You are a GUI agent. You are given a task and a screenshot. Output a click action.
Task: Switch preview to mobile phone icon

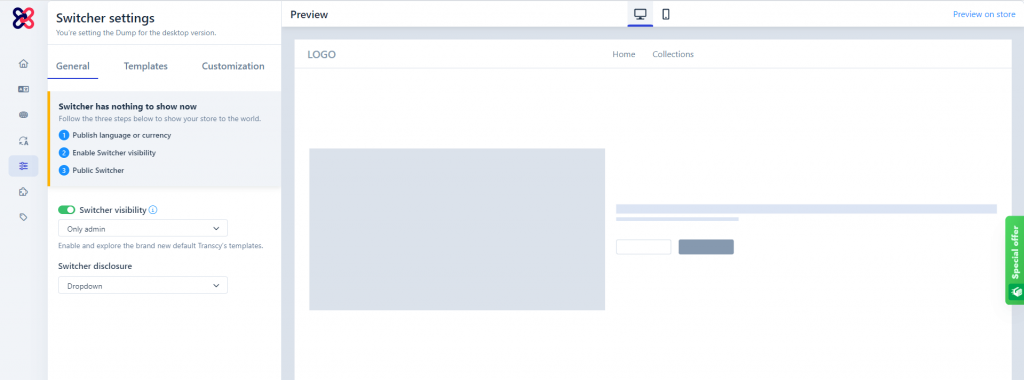tap(665, 14)
